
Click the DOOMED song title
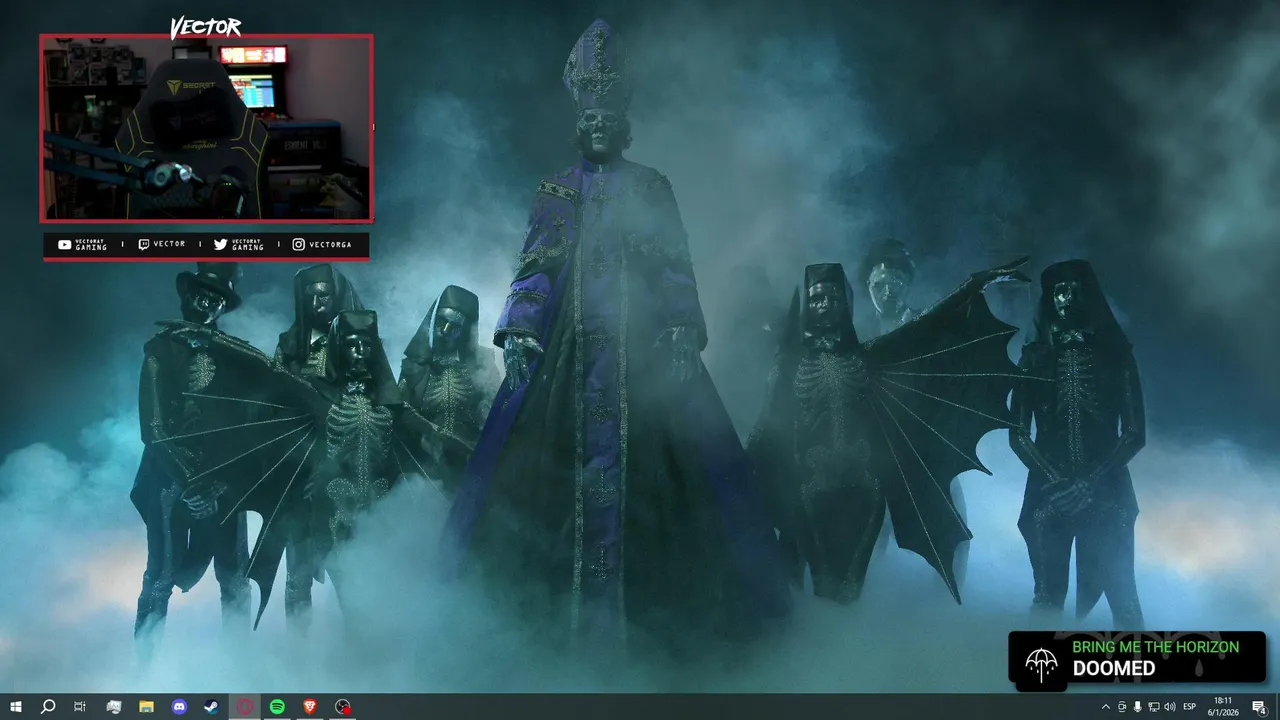coord(1114,669)
